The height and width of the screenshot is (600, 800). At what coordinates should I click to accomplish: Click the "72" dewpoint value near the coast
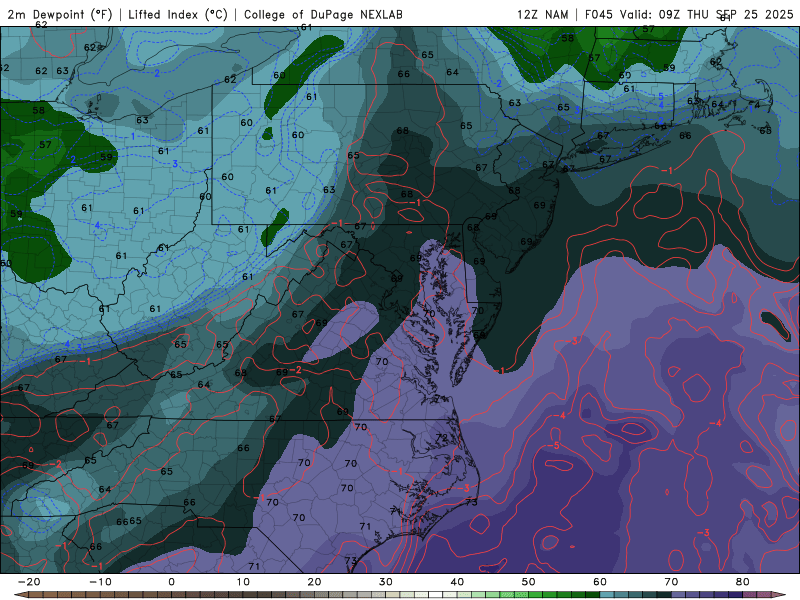[x=441, y=438]
